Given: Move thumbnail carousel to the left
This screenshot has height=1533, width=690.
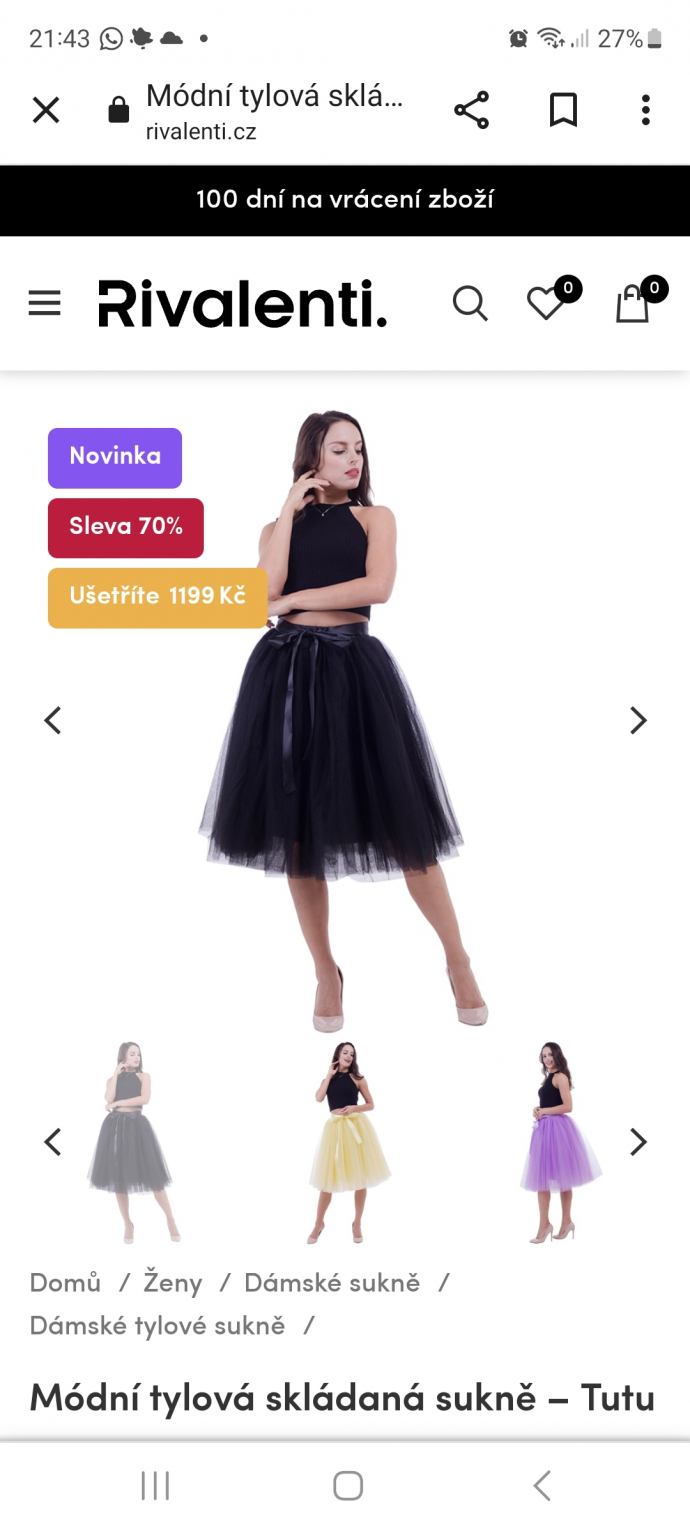Looking at the screenshot, I should pos(52,1142).
